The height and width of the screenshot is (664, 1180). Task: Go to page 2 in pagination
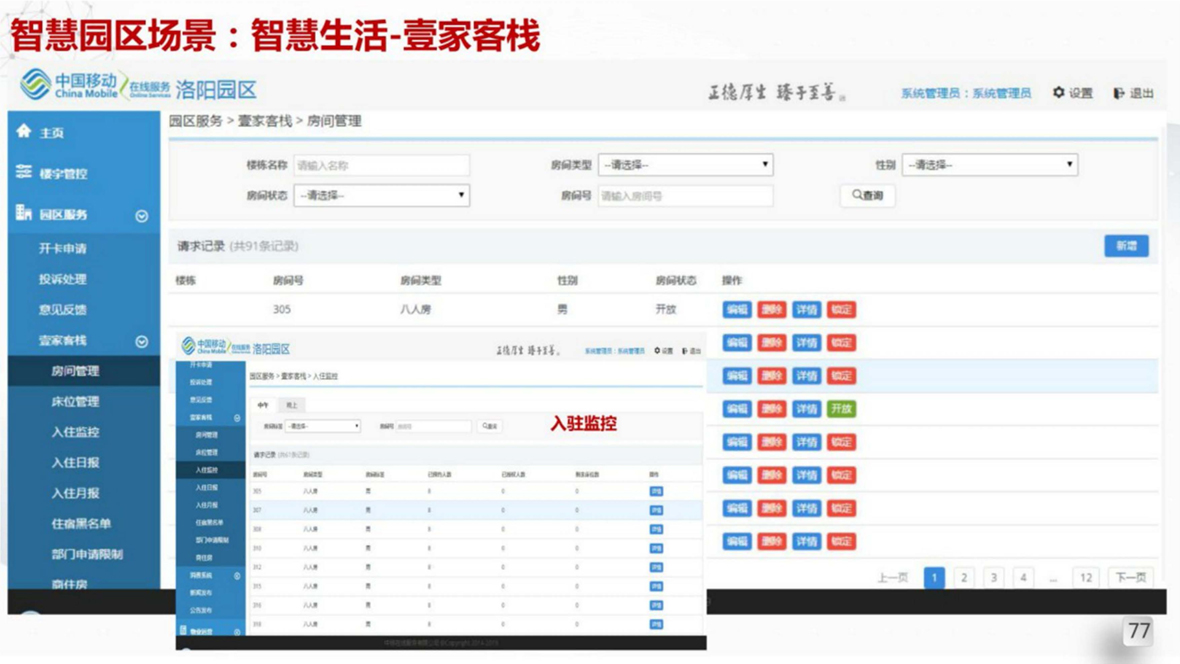pyautogui.click(x=963, y=578)
